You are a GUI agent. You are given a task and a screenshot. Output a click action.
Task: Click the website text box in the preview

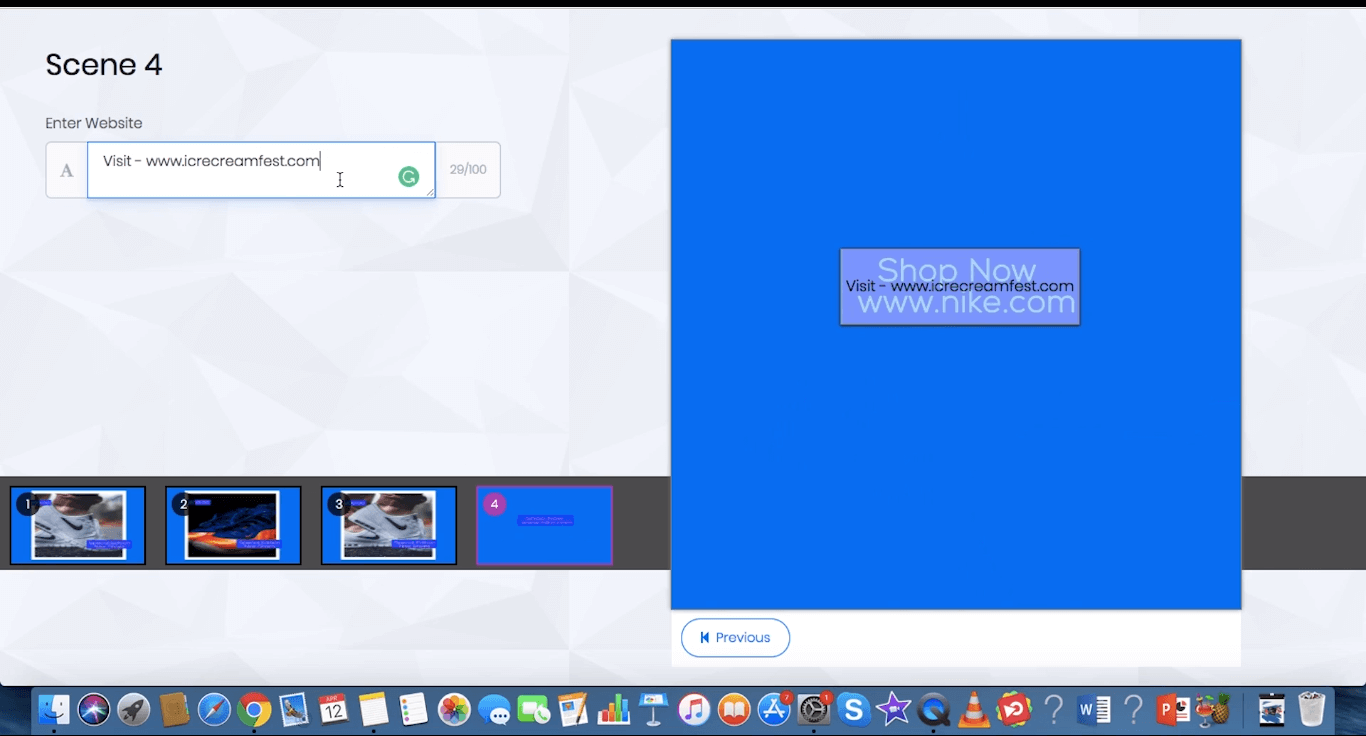(960, 287)
